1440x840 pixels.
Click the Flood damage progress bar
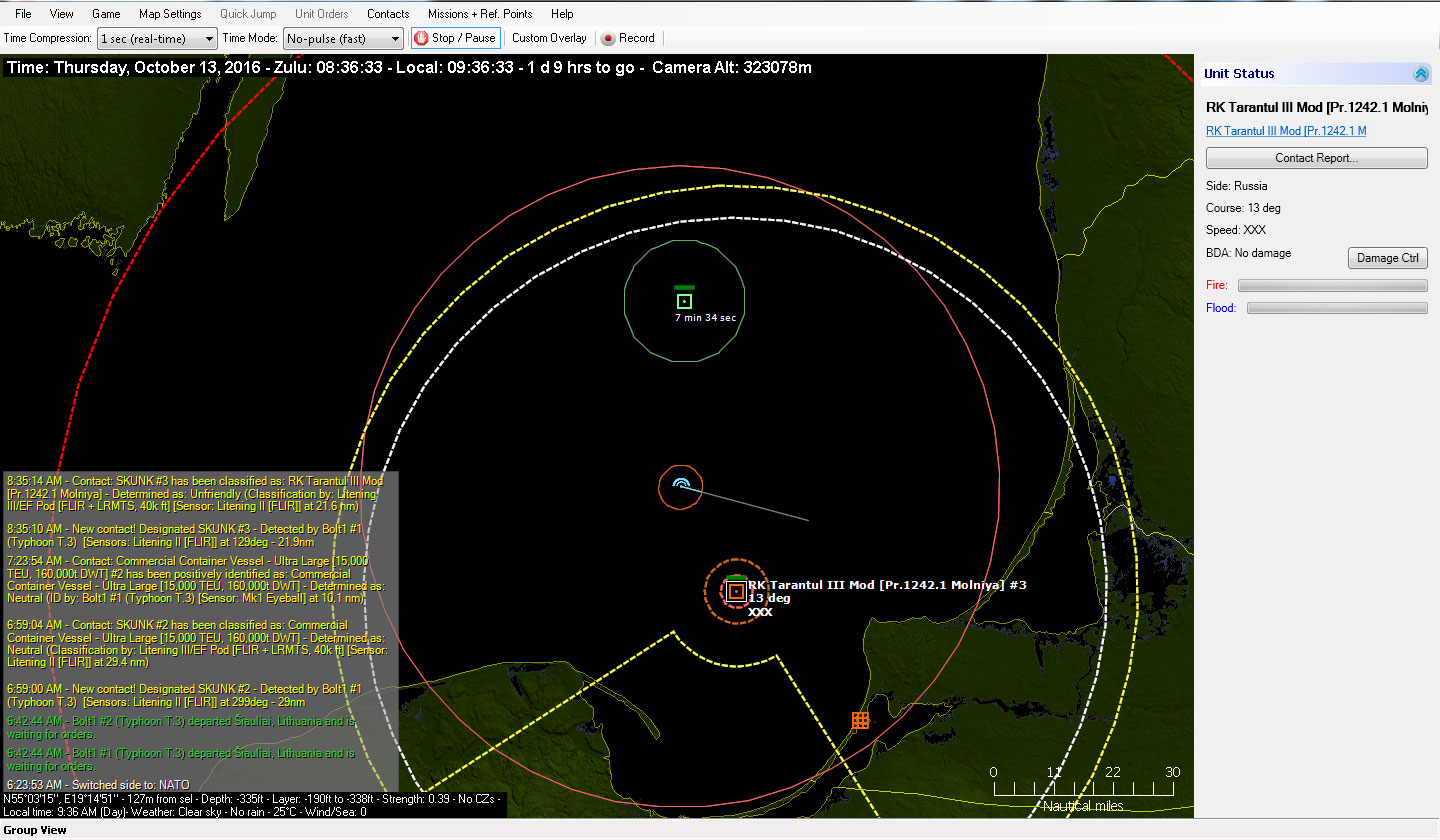(x=1337, y=308)
